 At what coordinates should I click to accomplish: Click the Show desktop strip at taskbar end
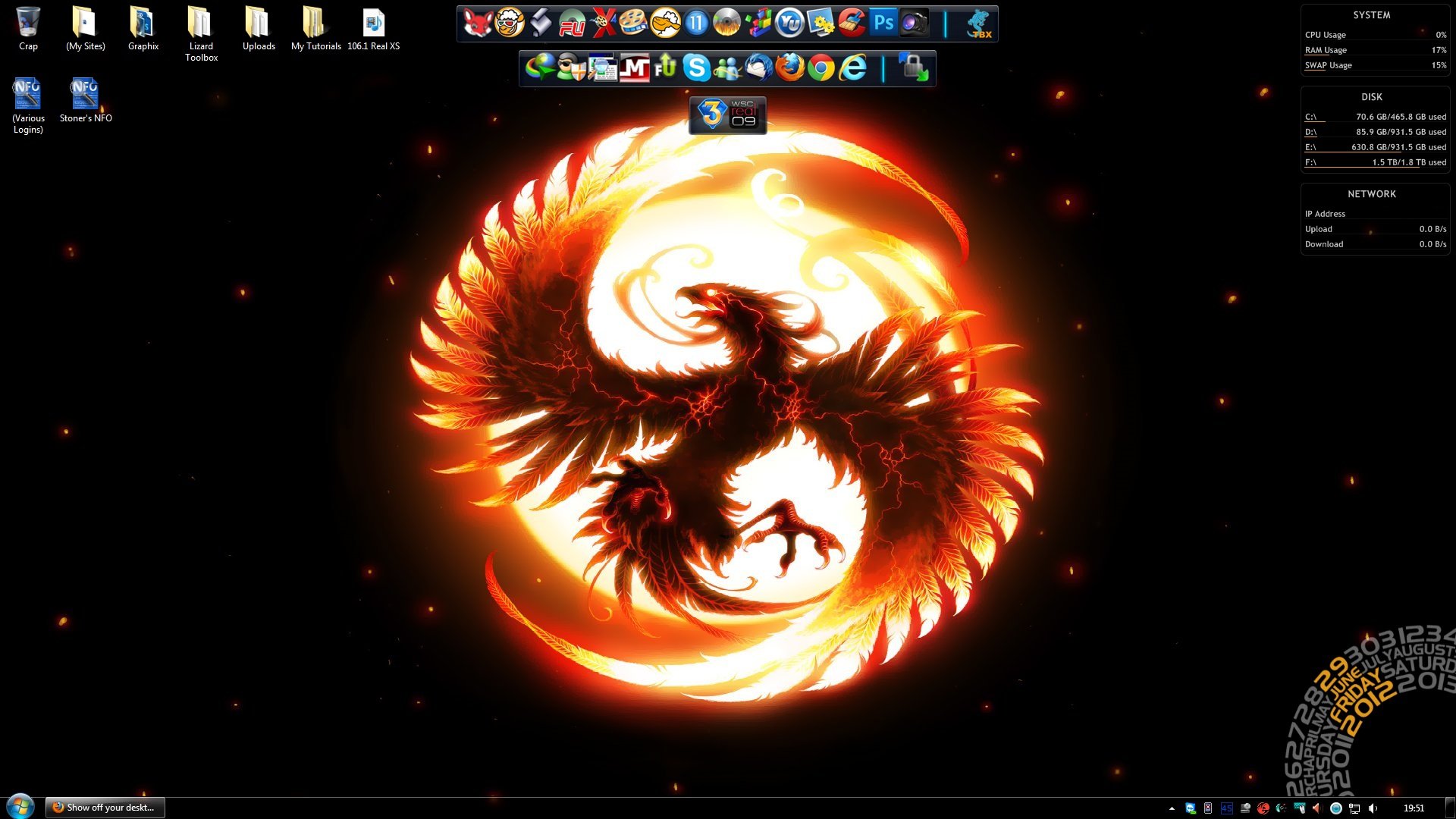[1451, 808]
